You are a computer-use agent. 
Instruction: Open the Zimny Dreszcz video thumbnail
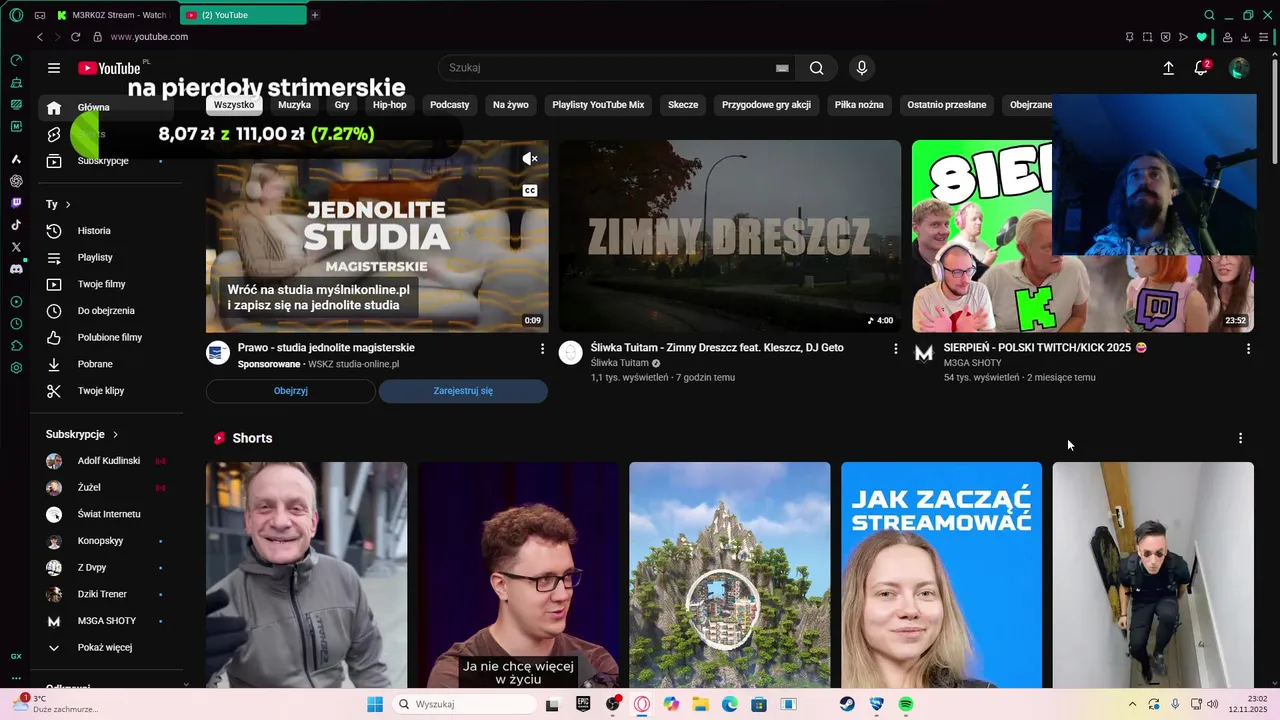coord(730,236)
